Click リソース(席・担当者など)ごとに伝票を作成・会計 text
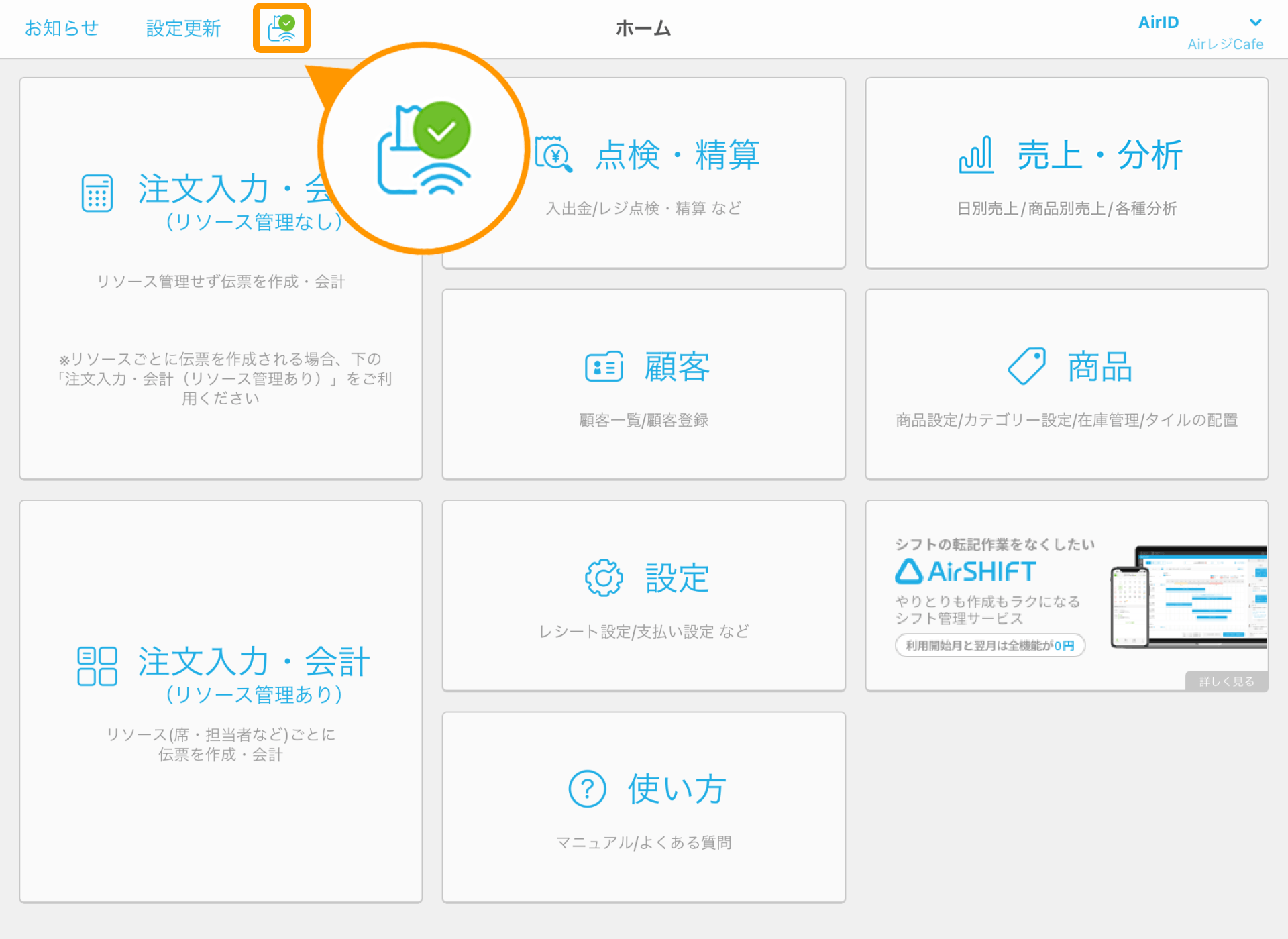Viewport: 1288px width, 939px height. [221, 744]
